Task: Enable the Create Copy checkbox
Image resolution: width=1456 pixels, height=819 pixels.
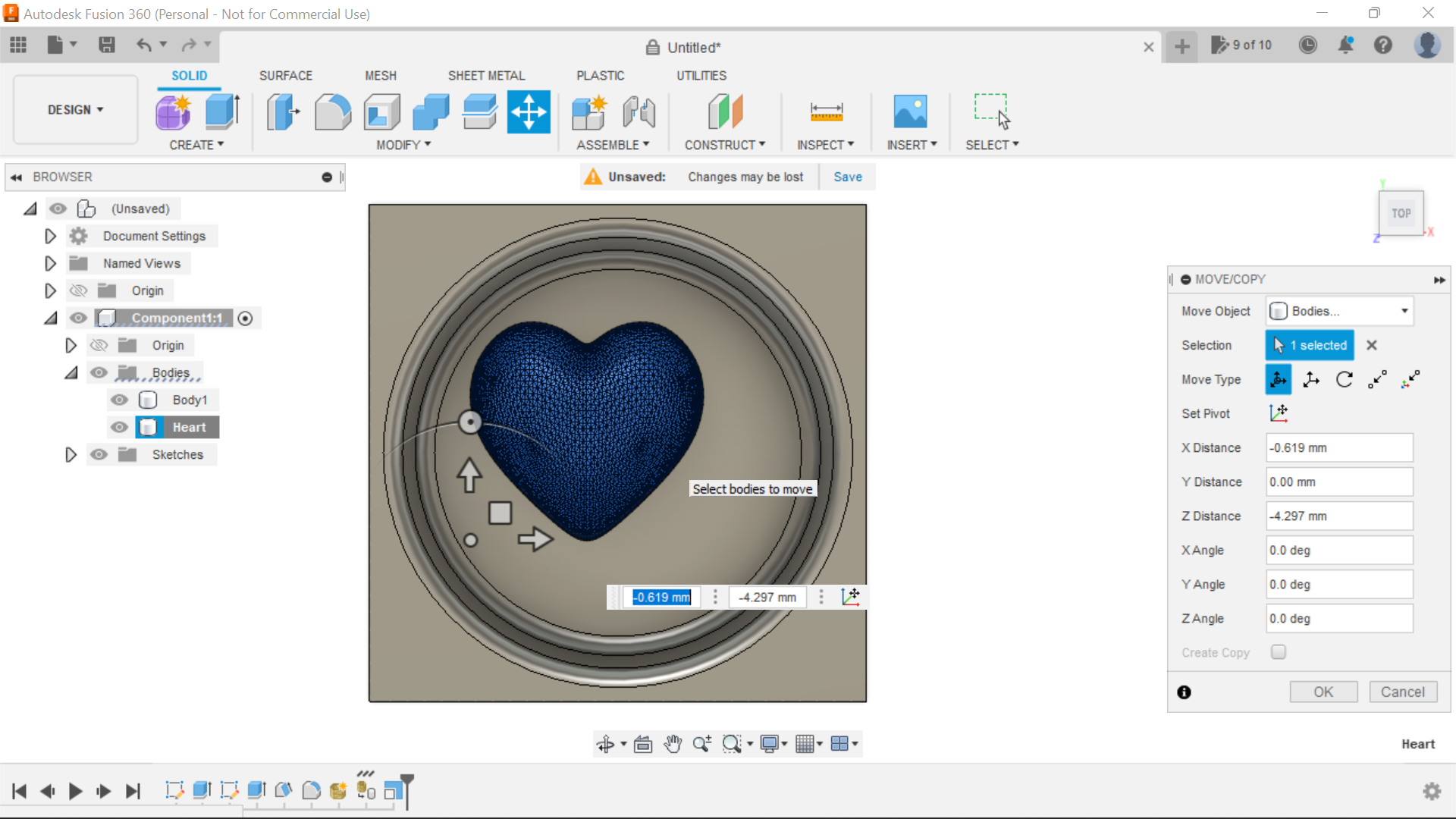Action: [x=1279, y=652]
